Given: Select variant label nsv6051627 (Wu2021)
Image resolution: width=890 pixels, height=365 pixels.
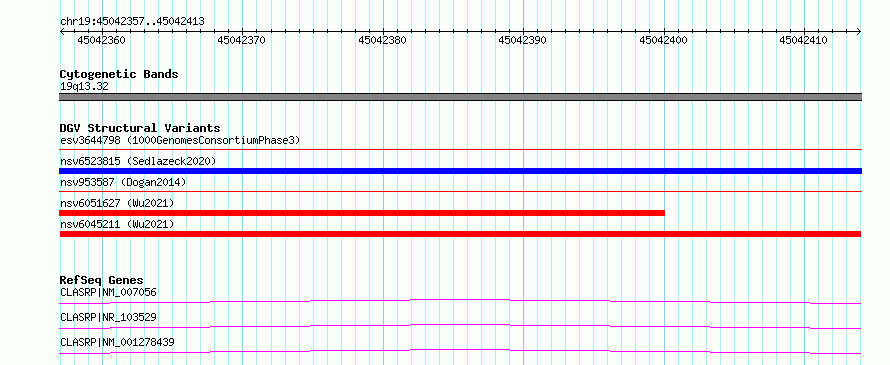Looking at the screenshot, I should pyautogui.click(x=117, y=203).
